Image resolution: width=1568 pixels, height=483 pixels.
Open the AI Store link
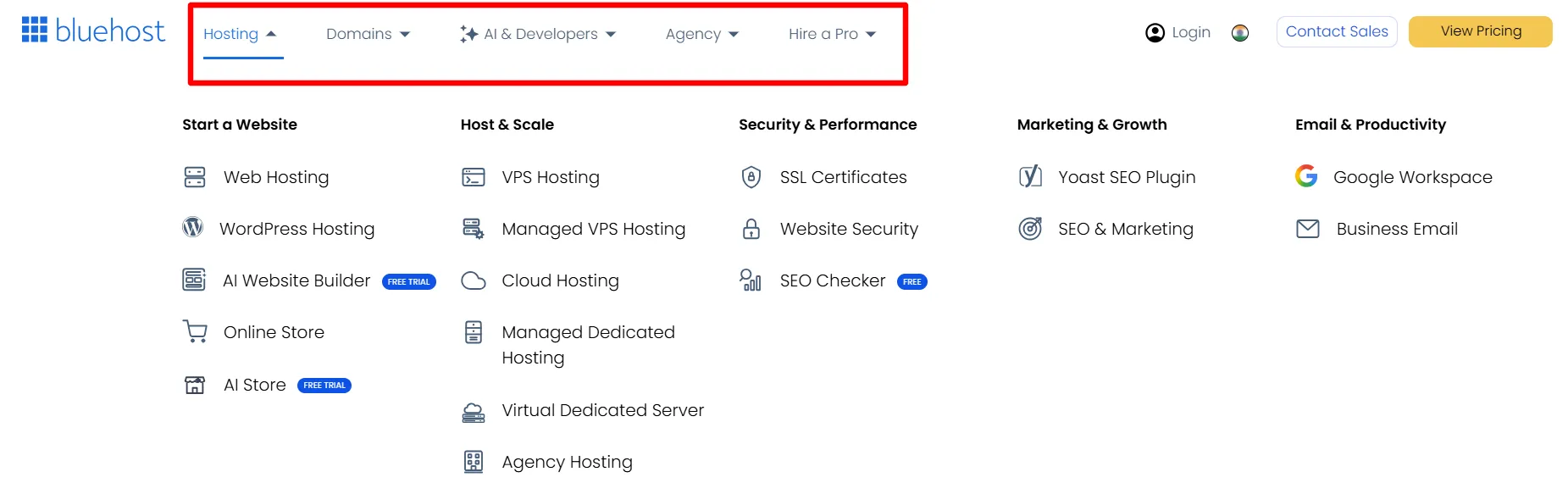[x=254, y=385]
